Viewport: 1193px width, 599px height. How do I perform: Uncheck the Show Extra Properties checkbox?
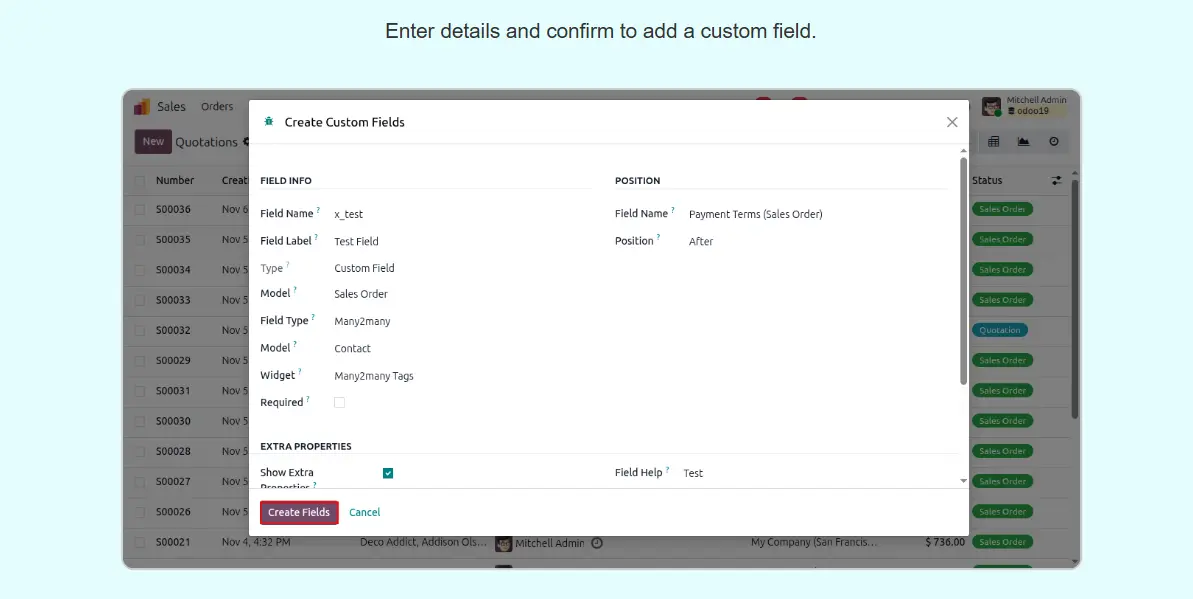coord(388,473)
